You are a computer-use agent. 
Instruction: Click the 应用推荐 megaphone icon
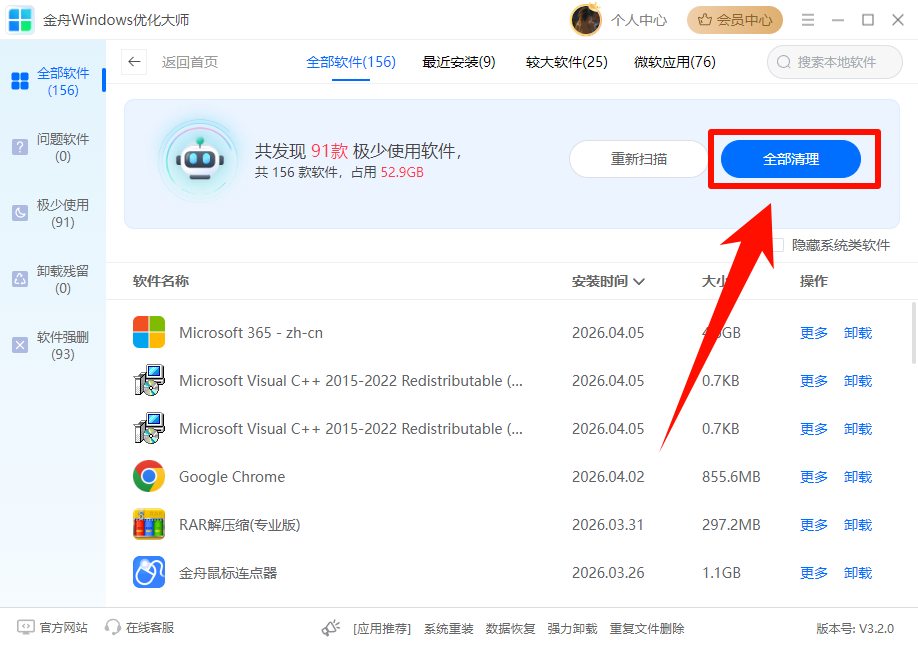point(330,628)
